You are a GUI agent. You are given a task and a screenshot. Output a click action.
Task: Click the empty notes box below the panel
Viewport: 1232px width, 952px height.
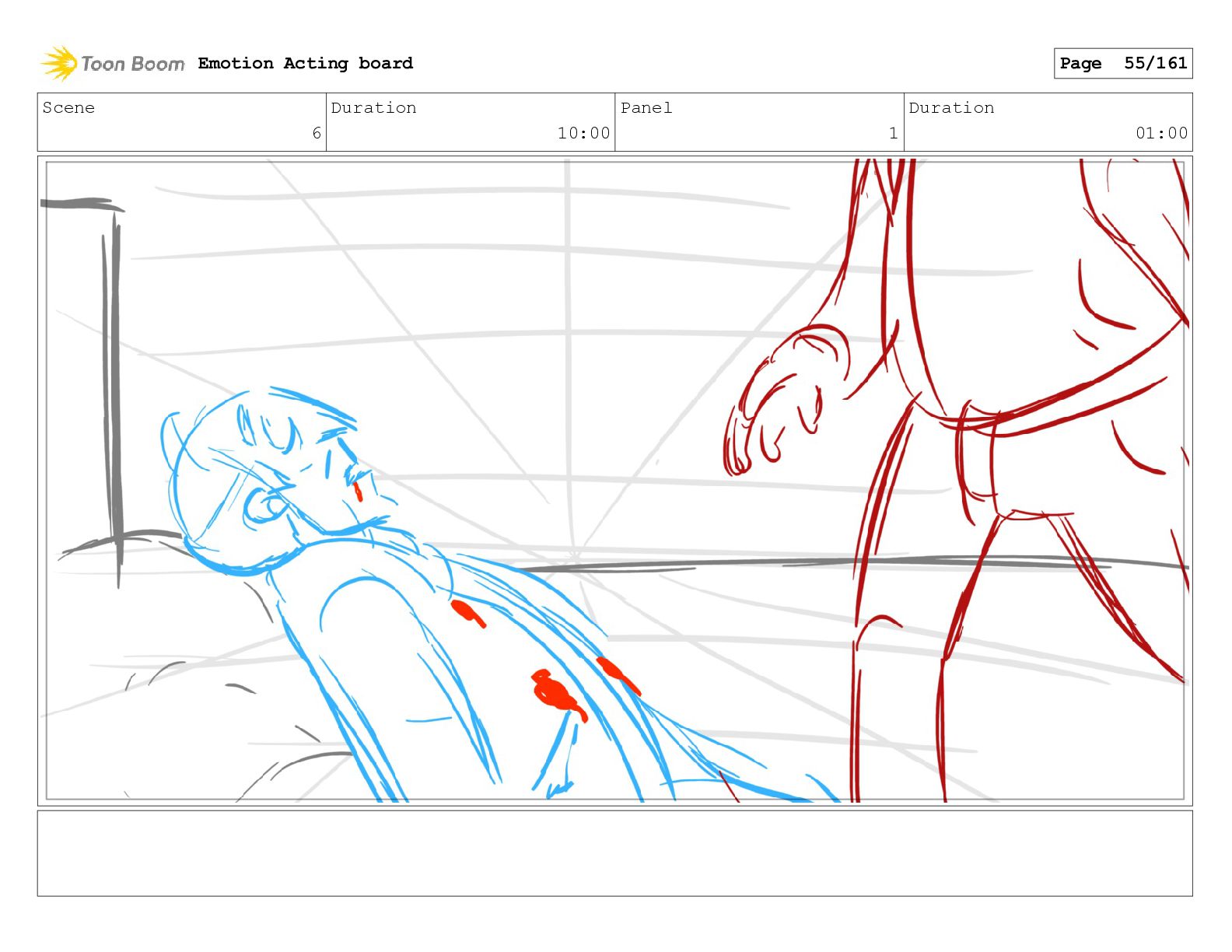pyautogui.click(x=614, y=853)
